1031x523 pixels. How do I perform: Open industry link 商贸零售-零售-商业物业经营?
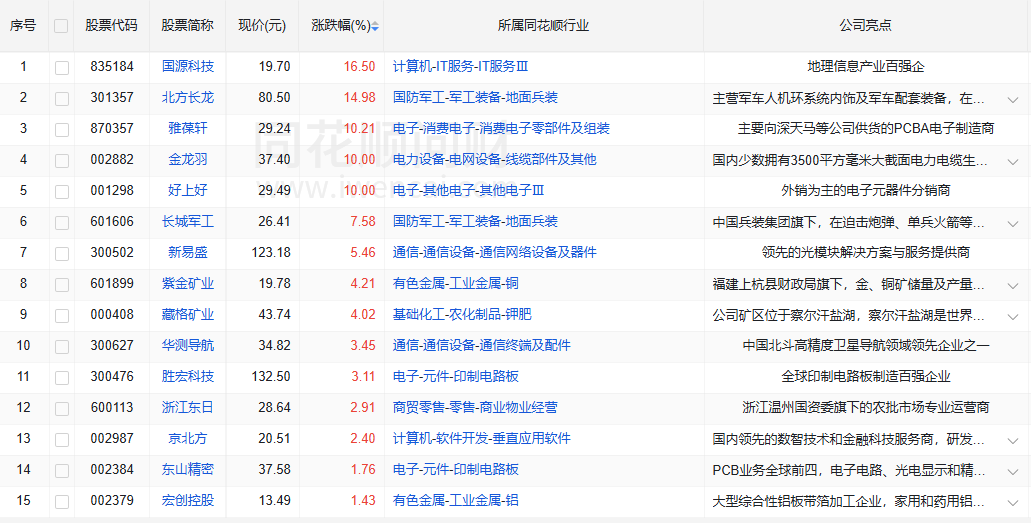475,407
